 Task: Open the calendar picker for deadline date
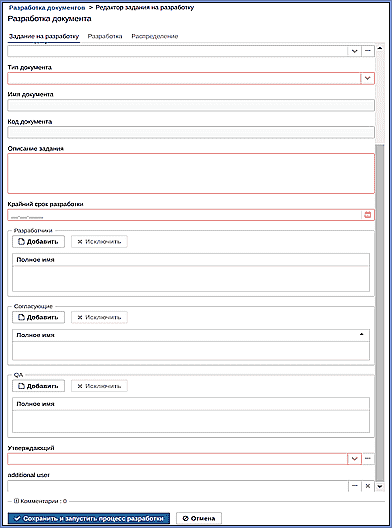click(368, 215)
